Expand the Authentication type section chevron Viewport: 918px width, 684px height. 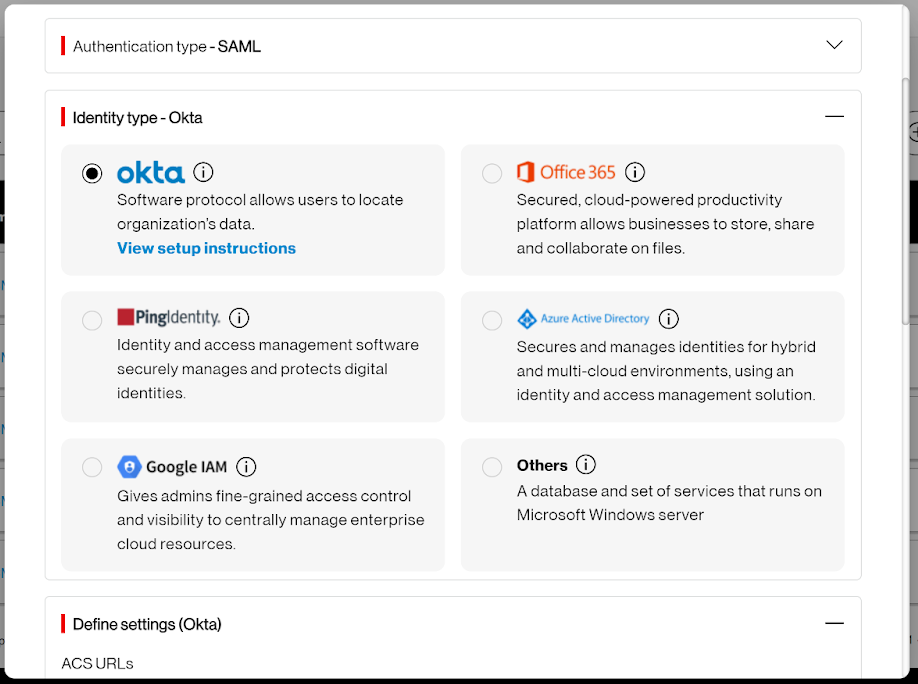(x=834, y=45)
